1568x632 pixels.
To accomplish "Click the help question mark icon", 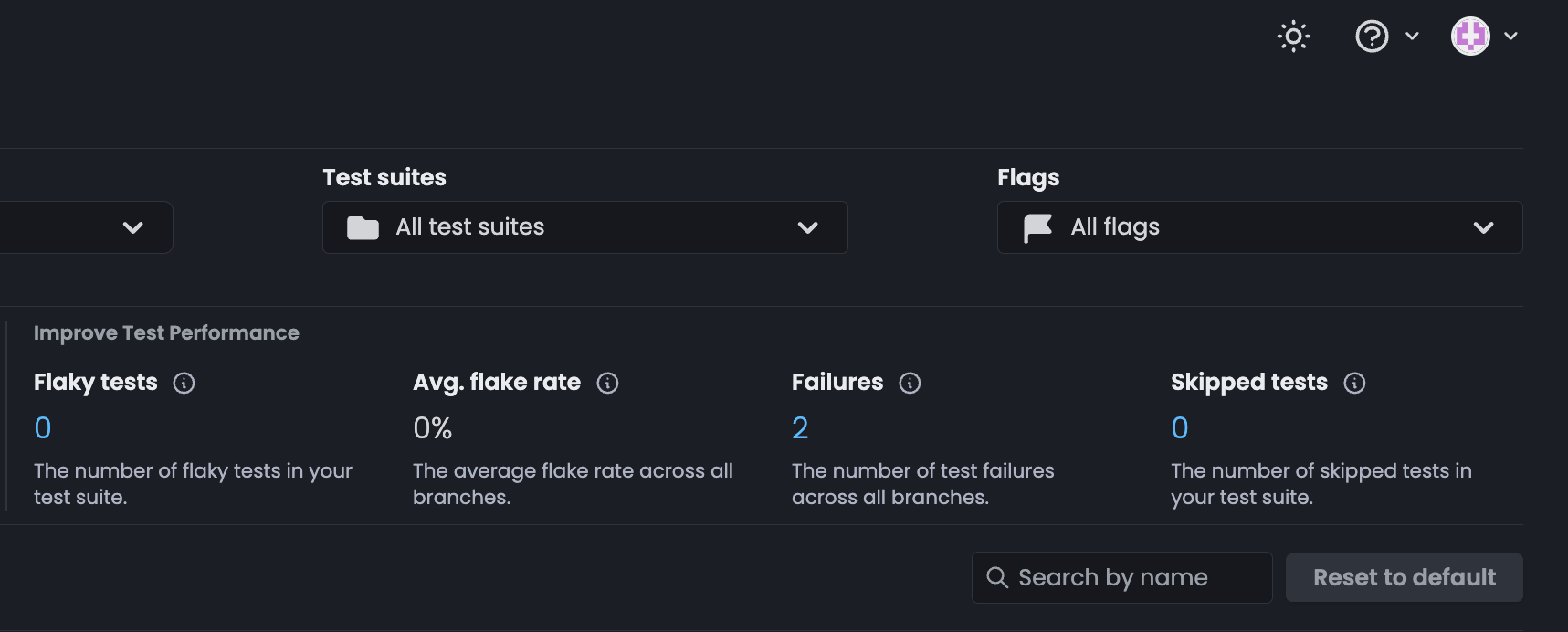I will click(1372, 37).
